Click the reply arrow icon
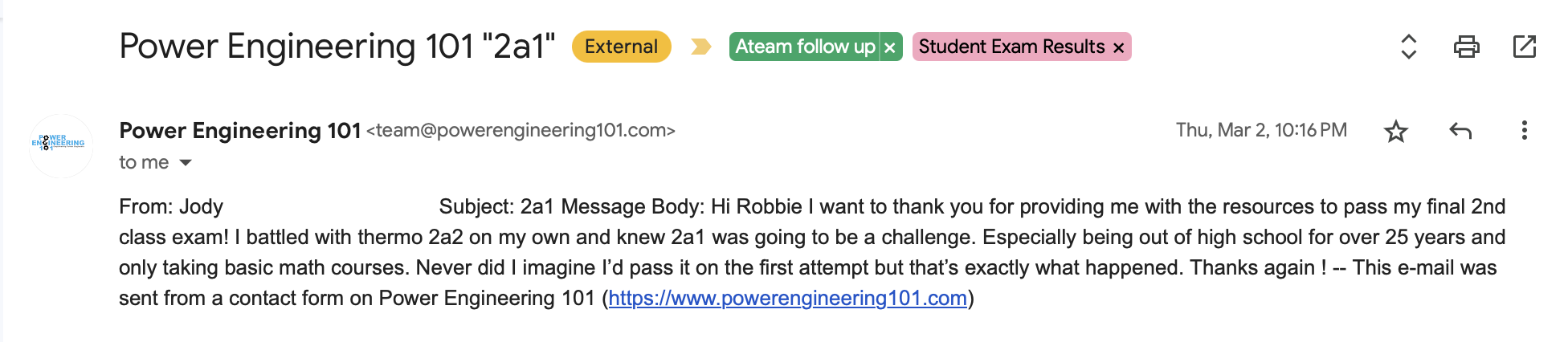The width and height of the screenshot is (1568, 342). (1460, 131)
